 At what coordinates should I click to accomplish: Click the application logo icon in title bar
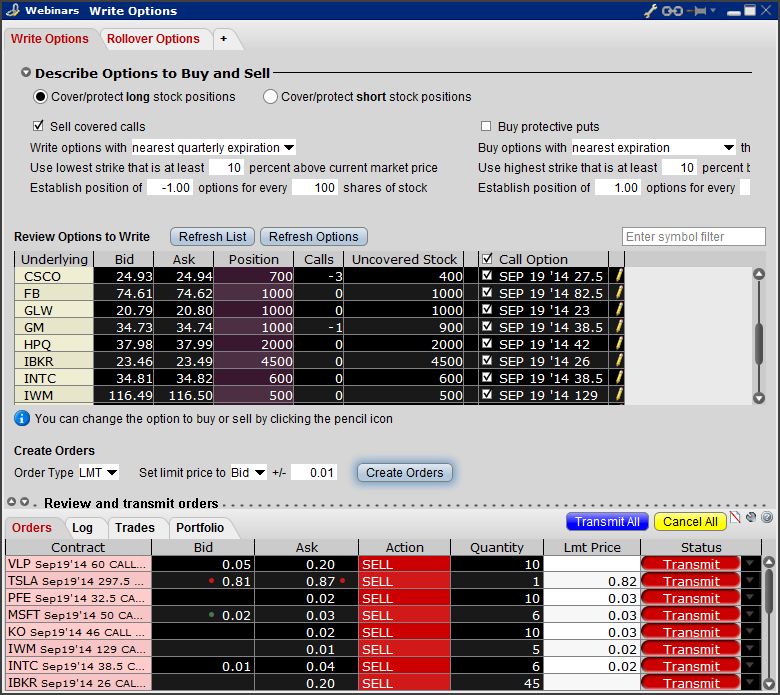pos(13,10)
